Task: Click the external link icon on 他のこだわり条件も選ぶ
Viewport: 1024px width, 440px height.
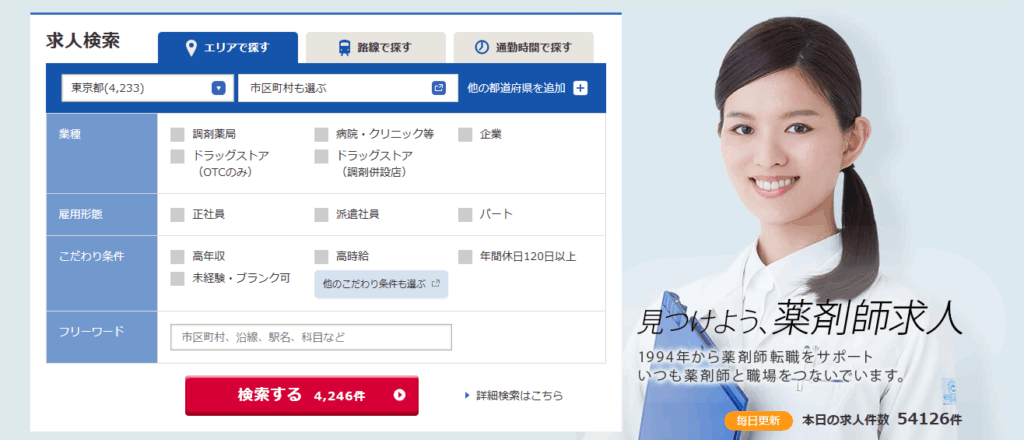Action: coord(436,284)
